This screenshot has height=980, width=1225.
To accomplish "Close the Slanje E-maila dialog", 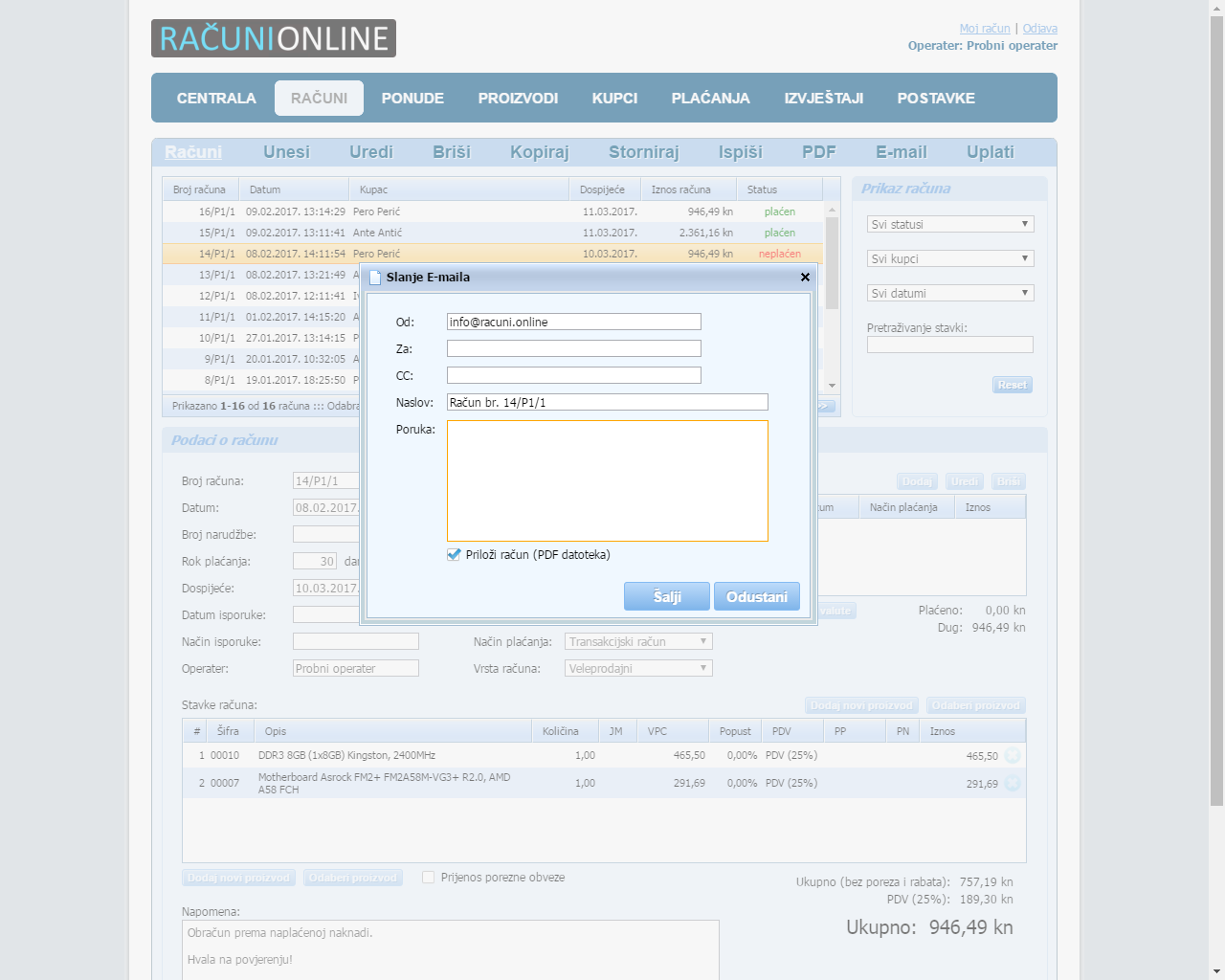I will (805, 277).
